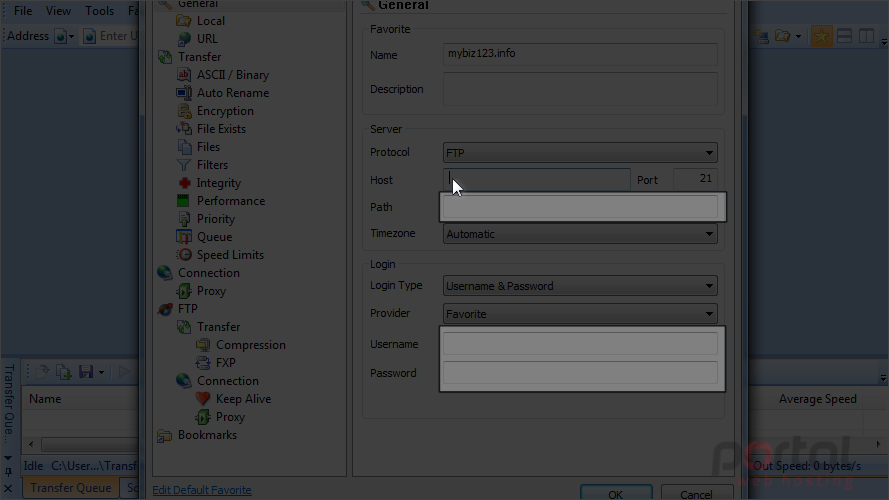Select the FXP icon
The width and height of the screenshot is (889, 500).
tap(203, 363)
